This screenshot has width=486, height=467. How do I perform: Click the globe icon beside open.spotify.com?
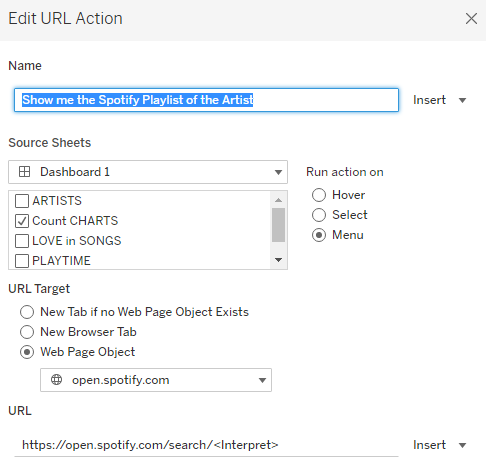point(56,380)
